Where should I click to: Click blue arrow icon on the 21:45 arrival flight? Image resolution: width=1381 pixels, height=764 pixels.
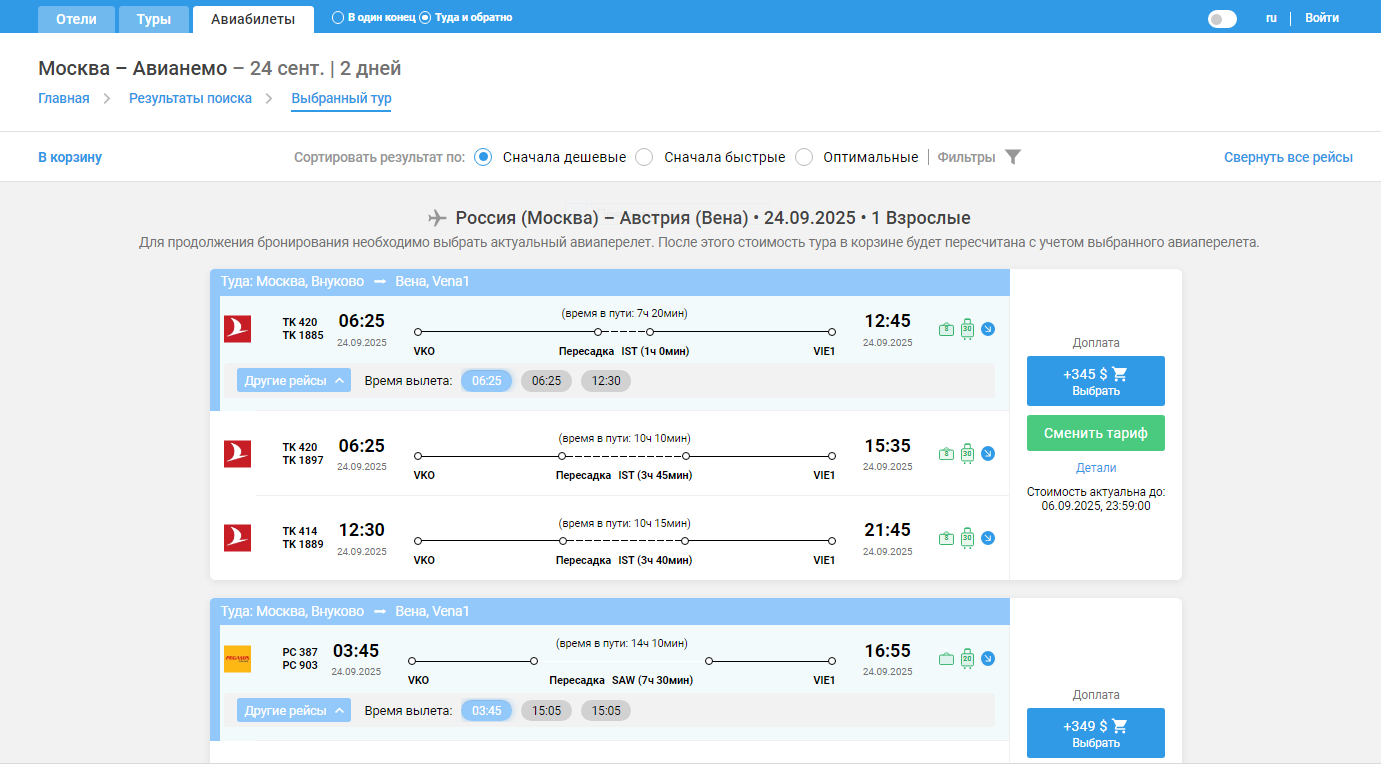pos(988,538)
